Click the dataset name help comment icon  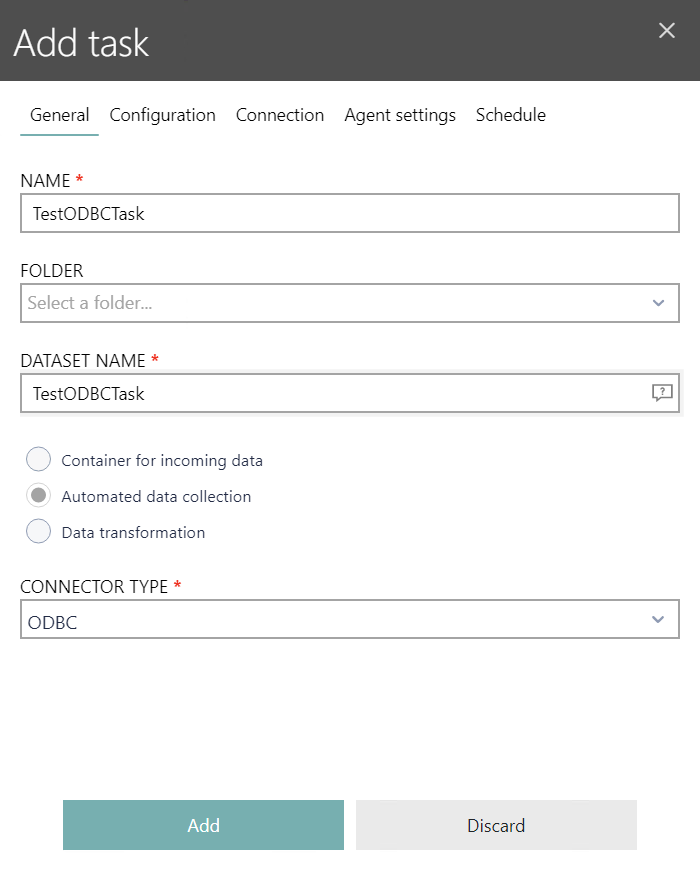661,393
